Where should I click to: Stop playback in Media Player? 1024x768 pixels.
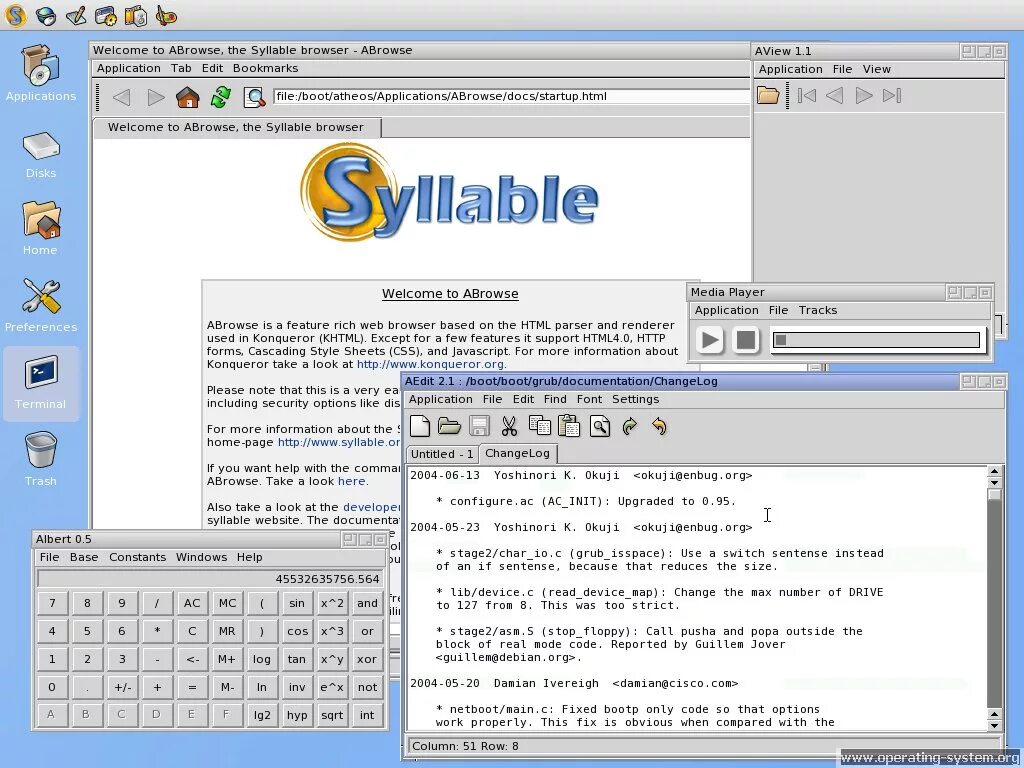[x=745, y=340]
